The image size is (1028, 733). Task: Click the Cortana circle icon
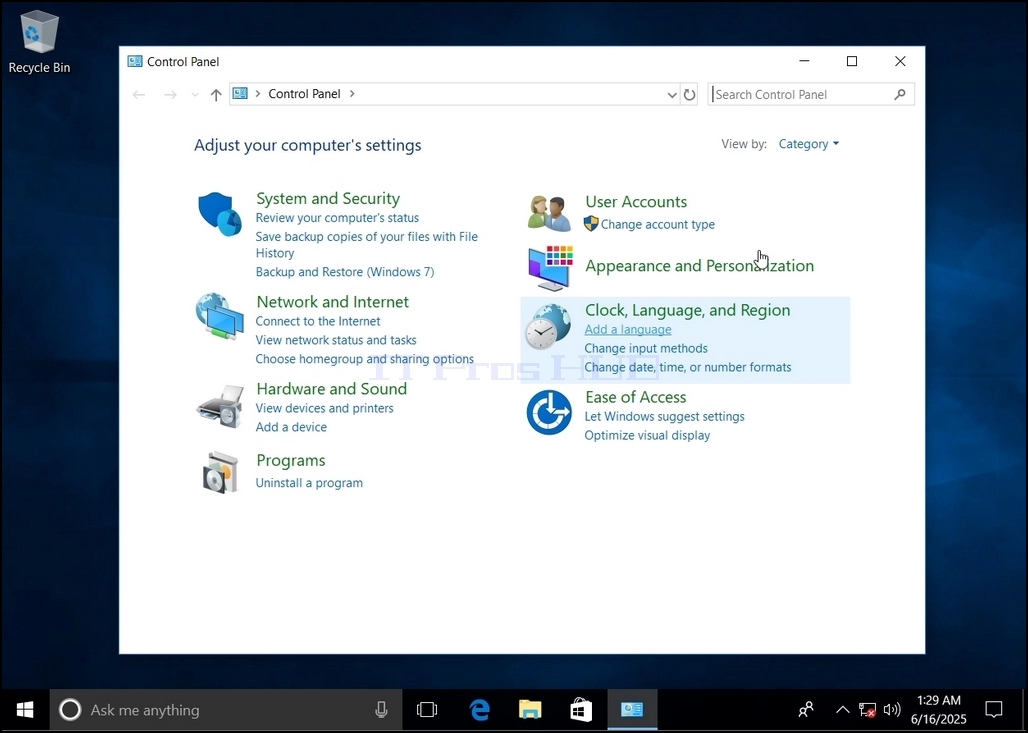coord(70,709)
